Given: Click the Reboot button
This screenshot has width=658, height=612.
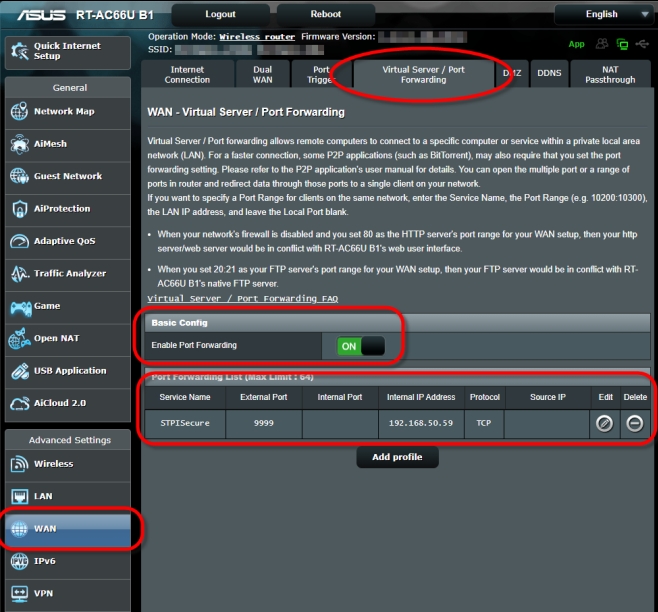Looking at the screenshot, I should pyautogui.click(x=325, y=15).
